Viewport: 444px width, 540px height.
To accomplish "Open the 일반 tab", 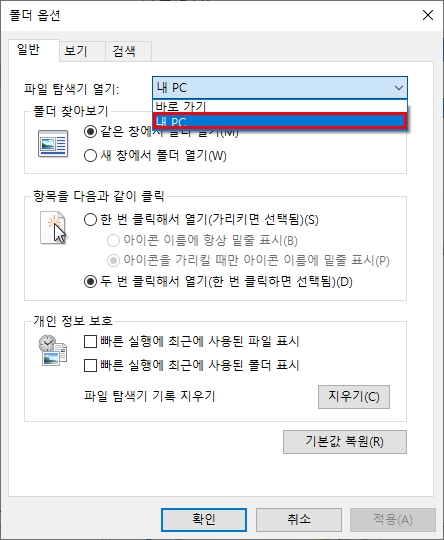I will pyautogui.click(x=29, y=50).
